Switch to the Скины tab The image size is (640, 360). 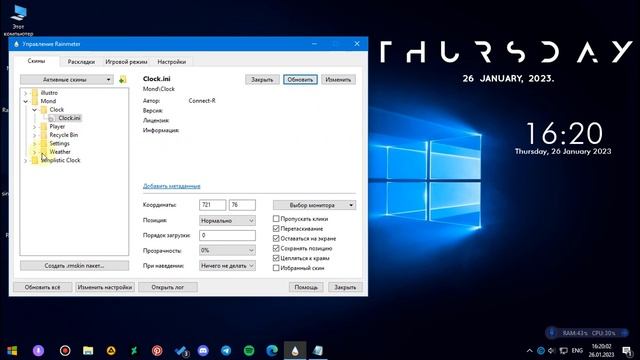[37, 61]
